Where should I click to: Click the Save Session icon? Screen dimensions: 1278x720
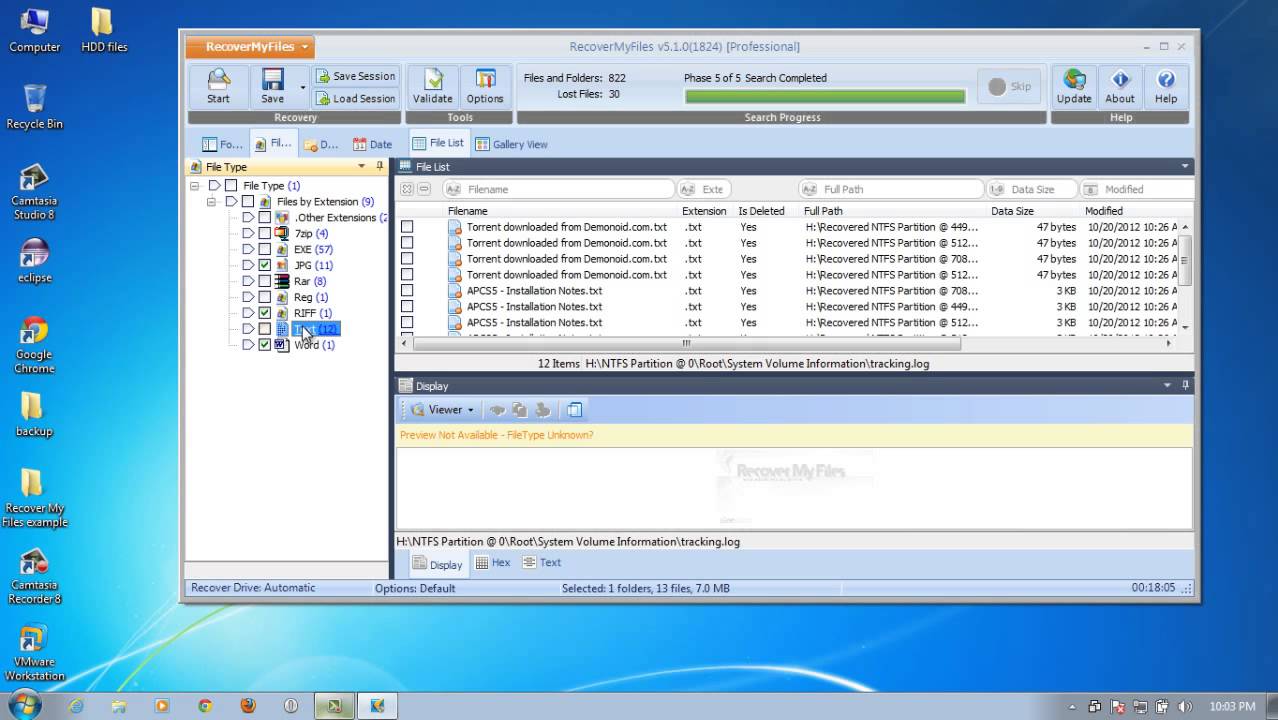pos(323,76)
